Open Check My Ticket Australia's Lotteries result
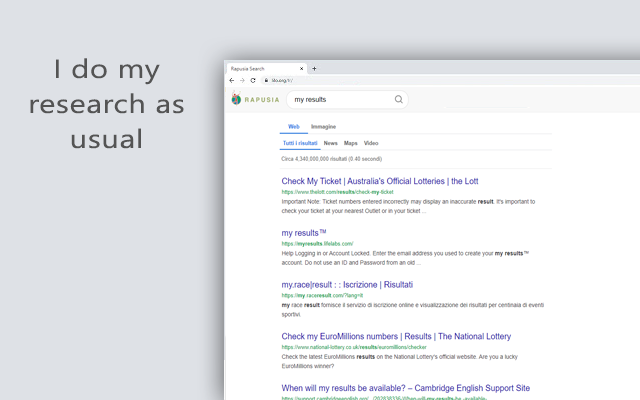640x400 pixels. 380,181
